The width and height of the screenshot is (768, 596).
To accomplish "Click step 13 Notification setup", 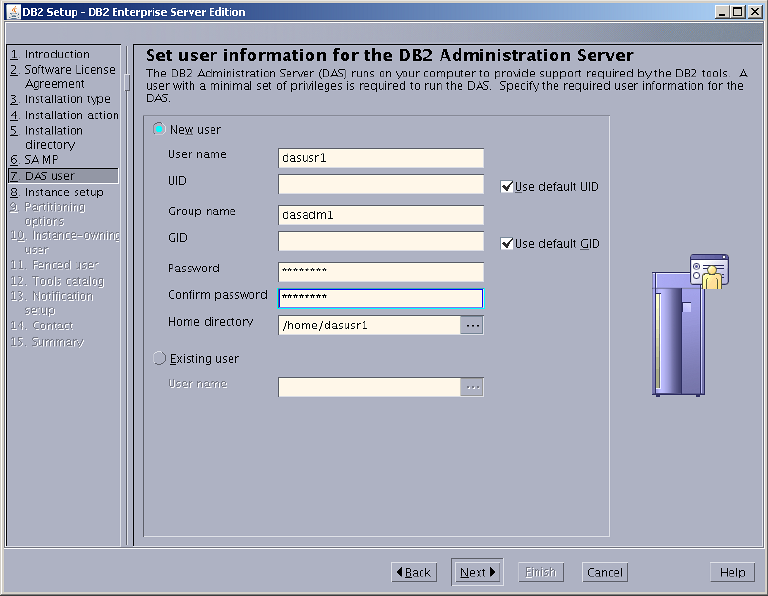I will (x=51, y=303).
